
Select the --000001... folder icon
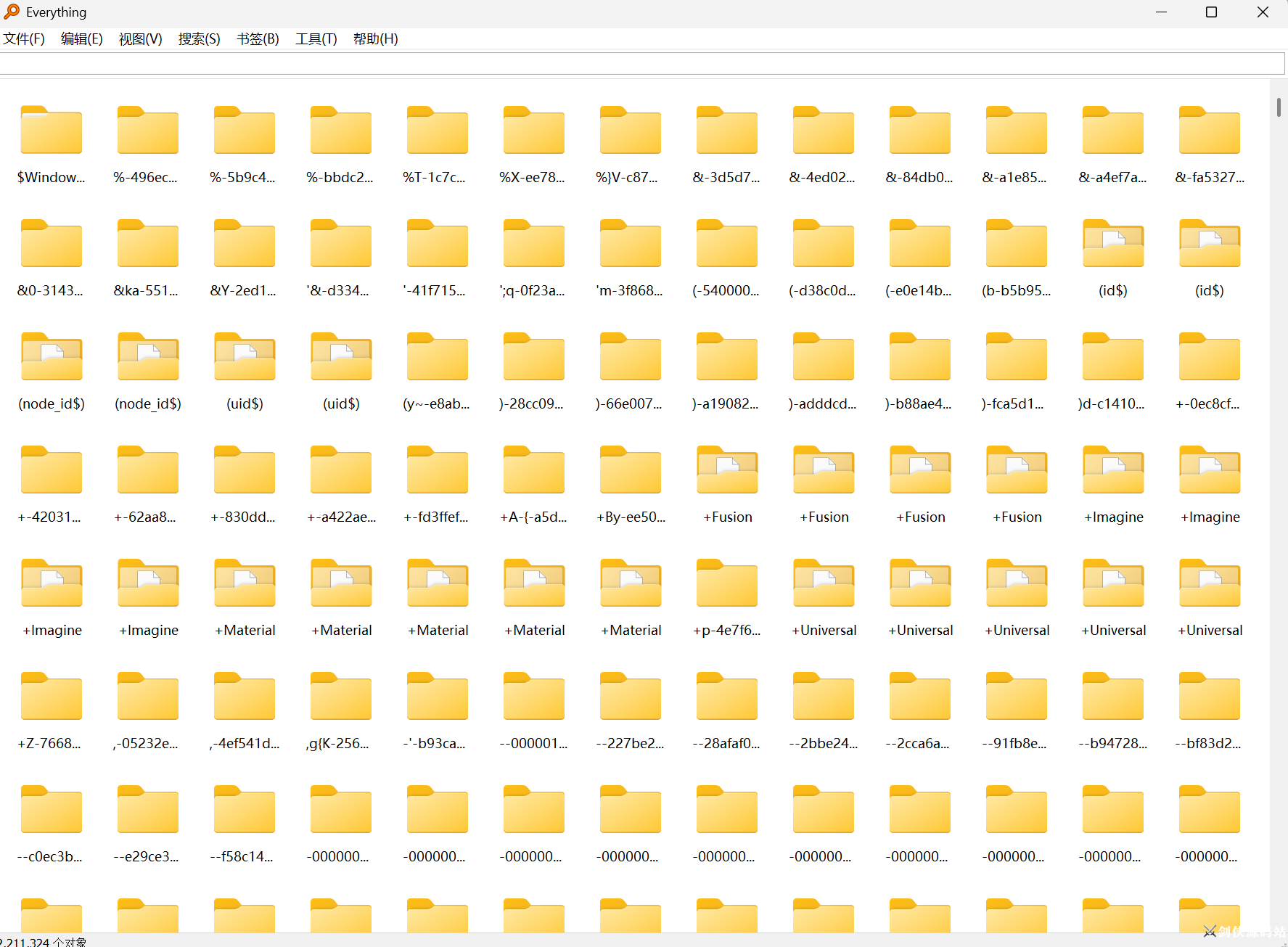click(534, 697)
